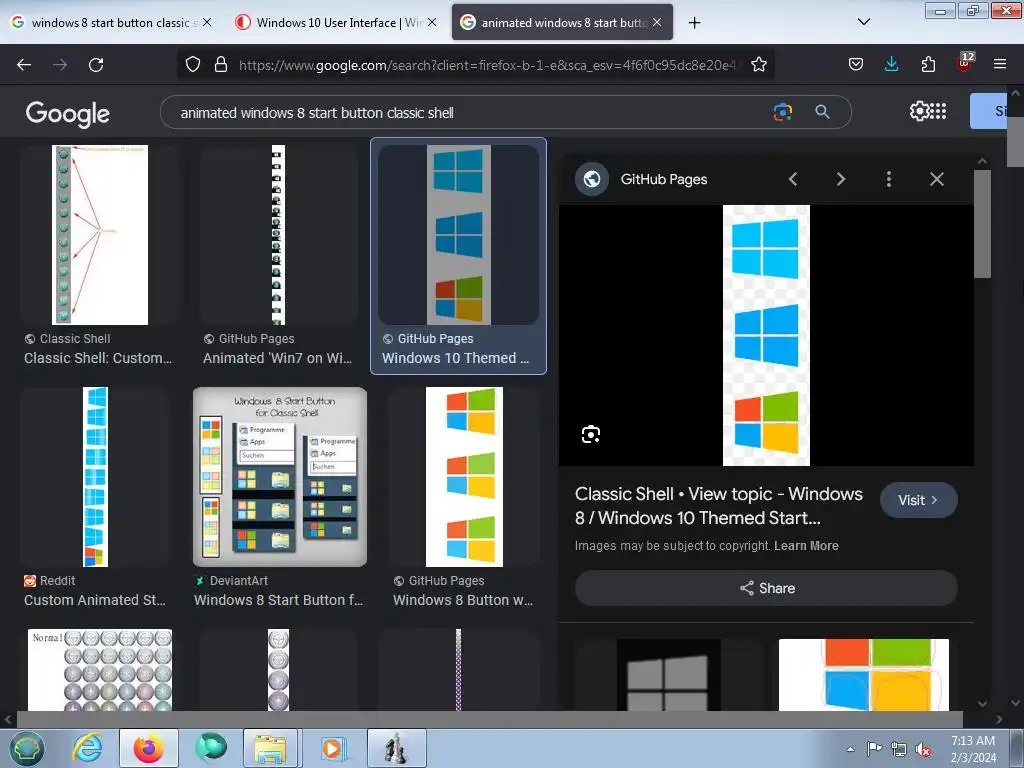Click the preview panel vertical scrollbar
The height and width of the screenshot is (768, 1024).
982,224
